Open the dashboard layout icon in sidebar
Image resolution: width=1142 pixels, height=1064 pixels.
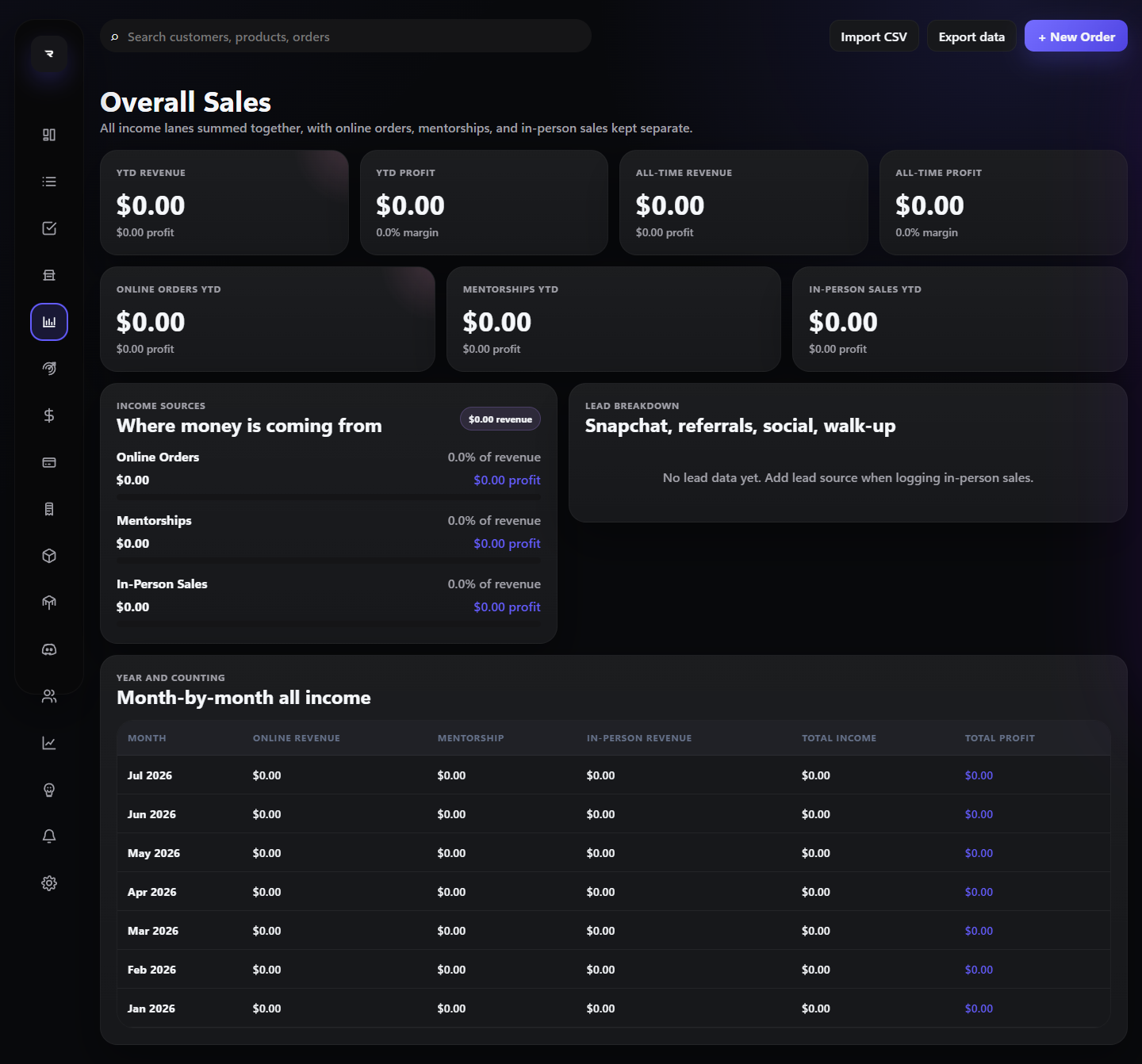coord(49,135)
